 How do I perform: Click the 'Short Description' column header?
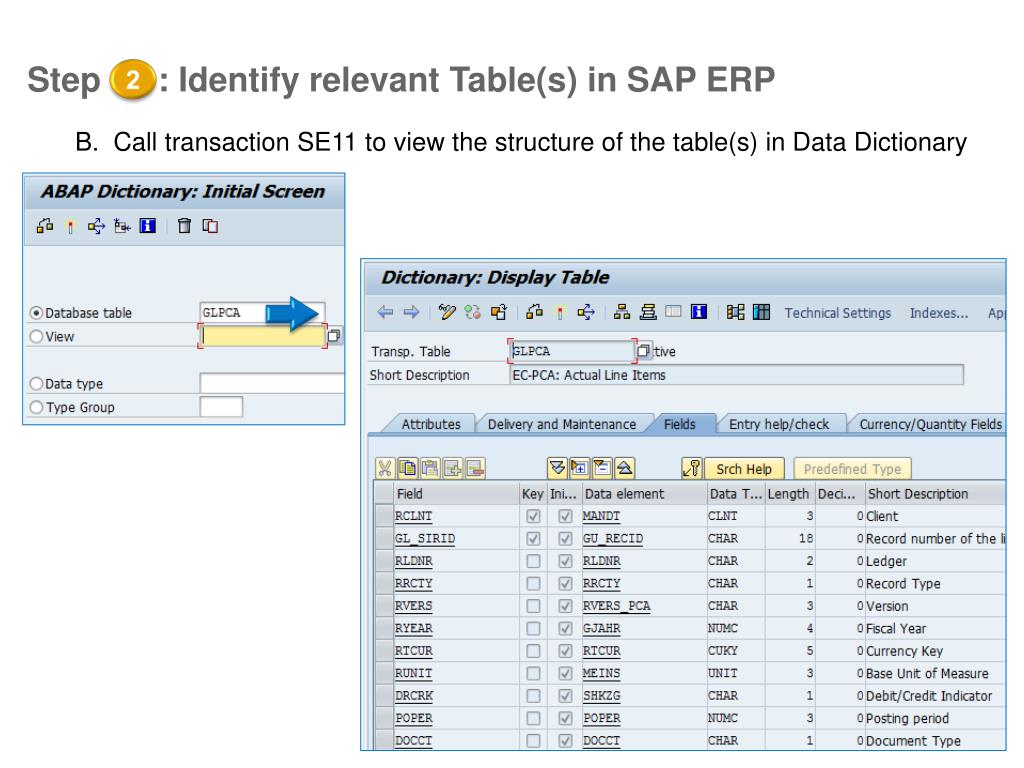pos(918,494)
